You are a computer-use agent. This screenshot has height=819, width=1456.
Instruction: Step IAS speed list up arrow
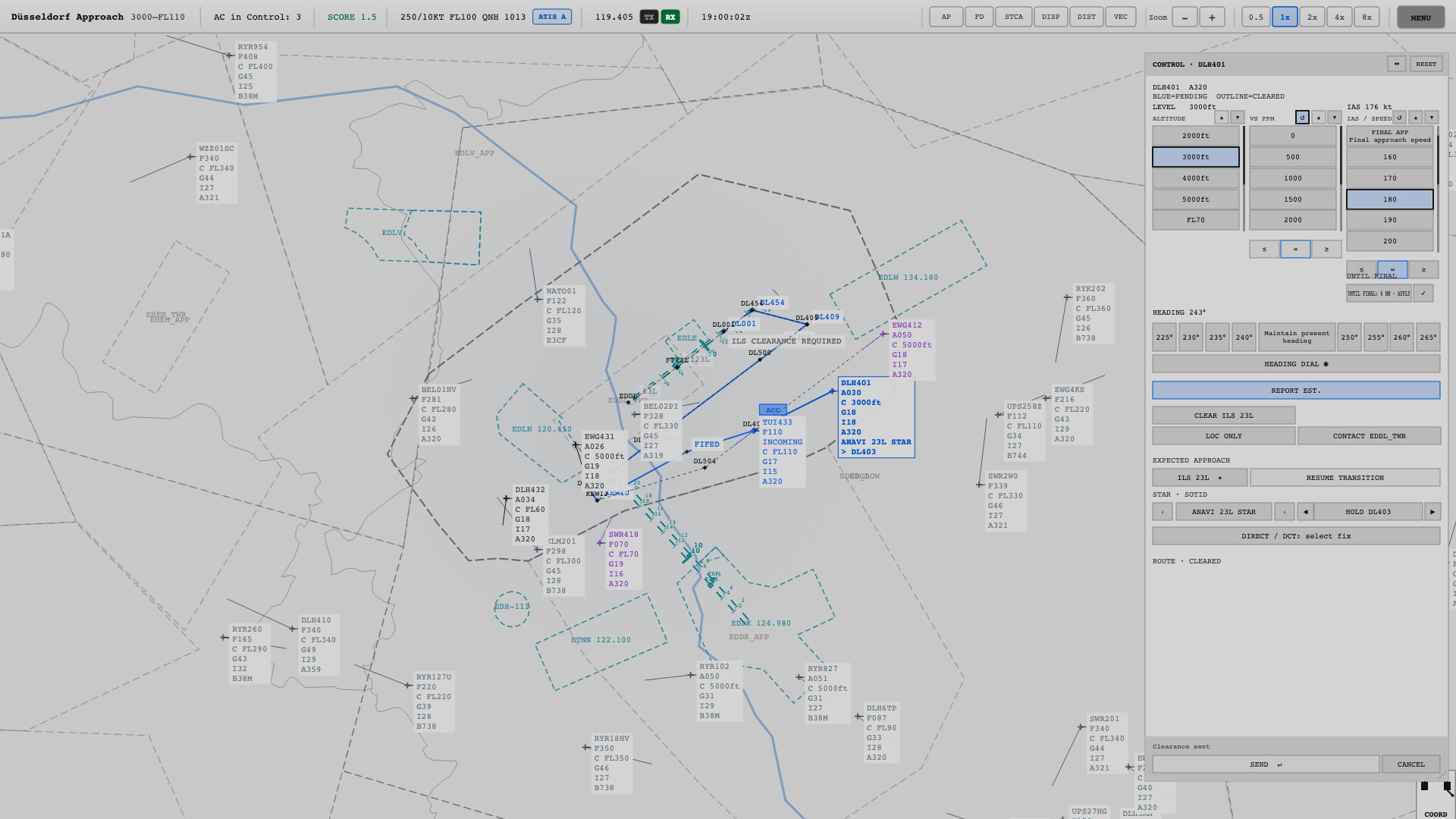click(1416, 118)
